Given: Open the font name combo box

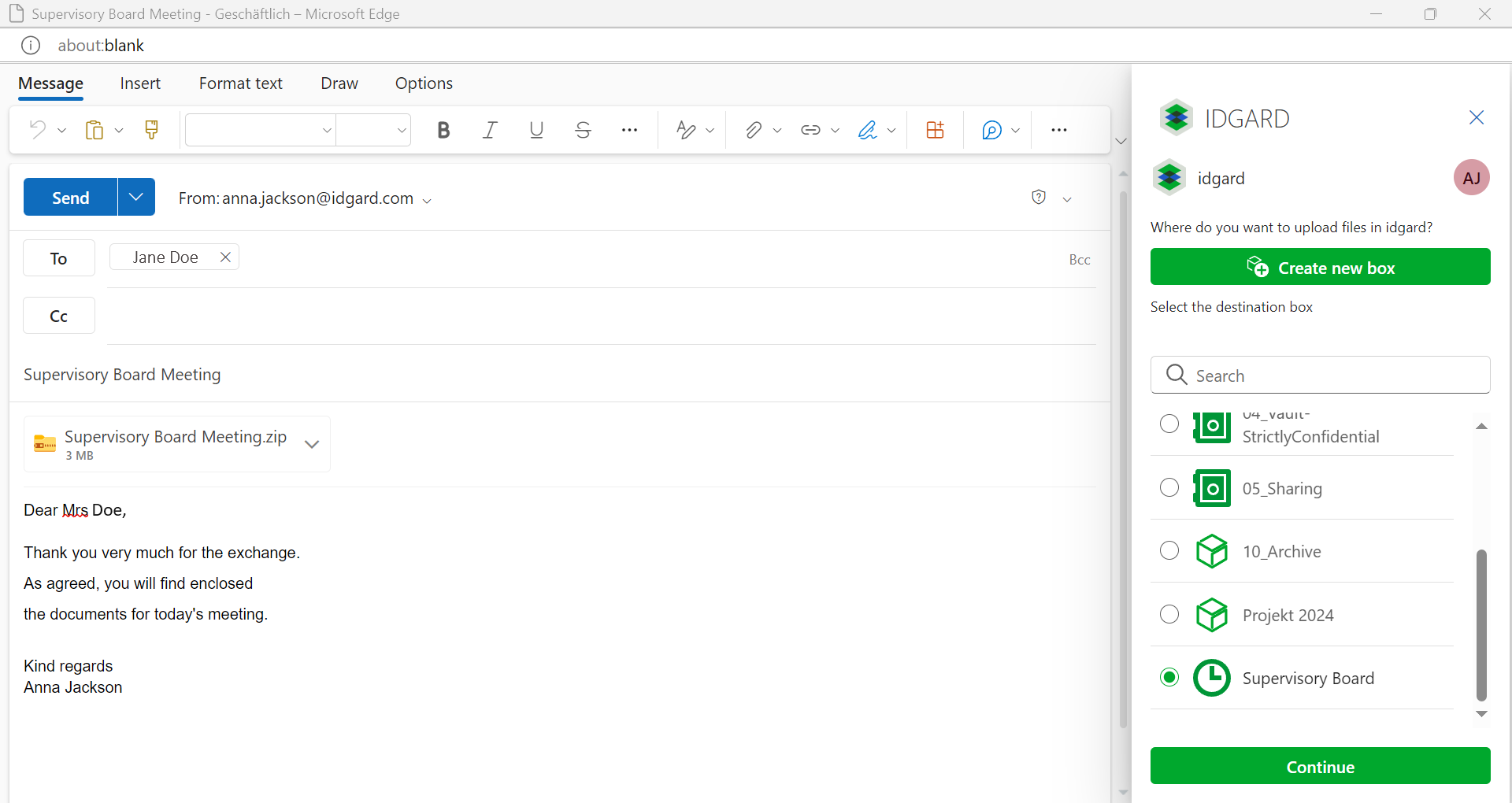Looking at the screenshot, I should click(261, 130).
